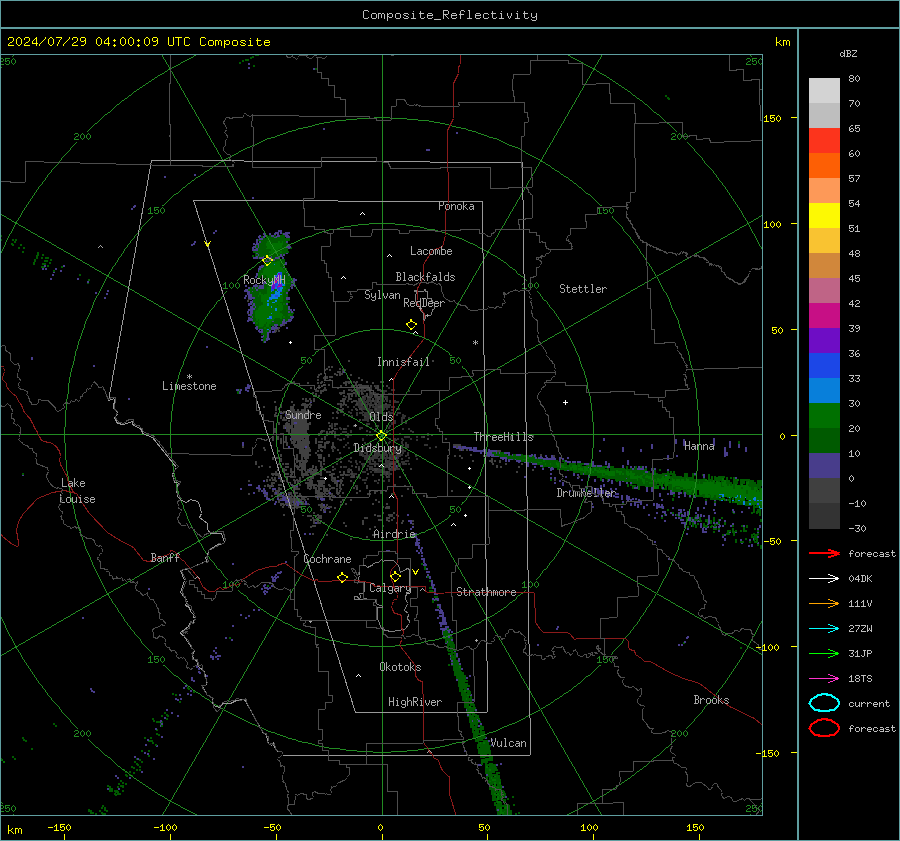Click the dBZ legend heading

point(848,53)
